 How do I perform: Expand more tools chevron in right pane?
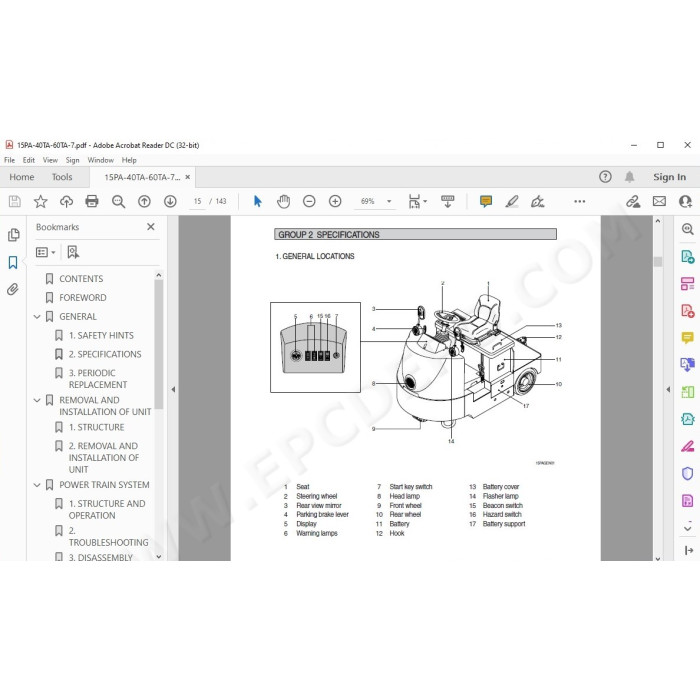688,529
